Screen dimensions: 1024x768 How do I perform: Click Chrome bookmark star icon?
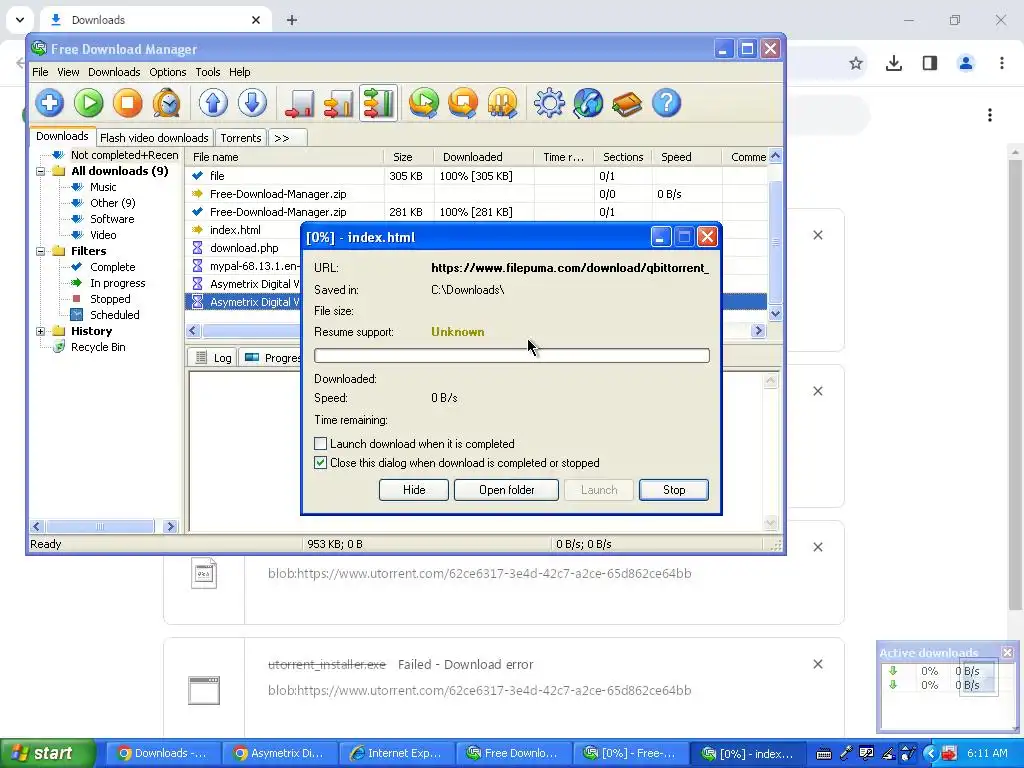click(856, 63)
